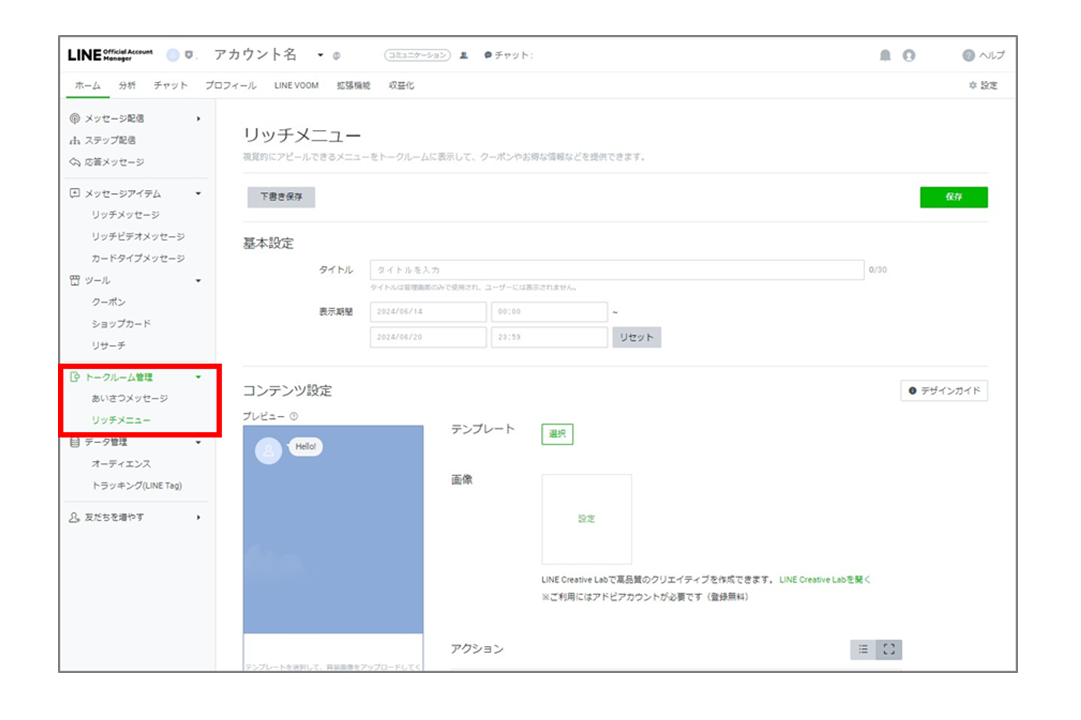
Task: Click the person icon next to コミュニケーション
Action: [x=464, y=55]
